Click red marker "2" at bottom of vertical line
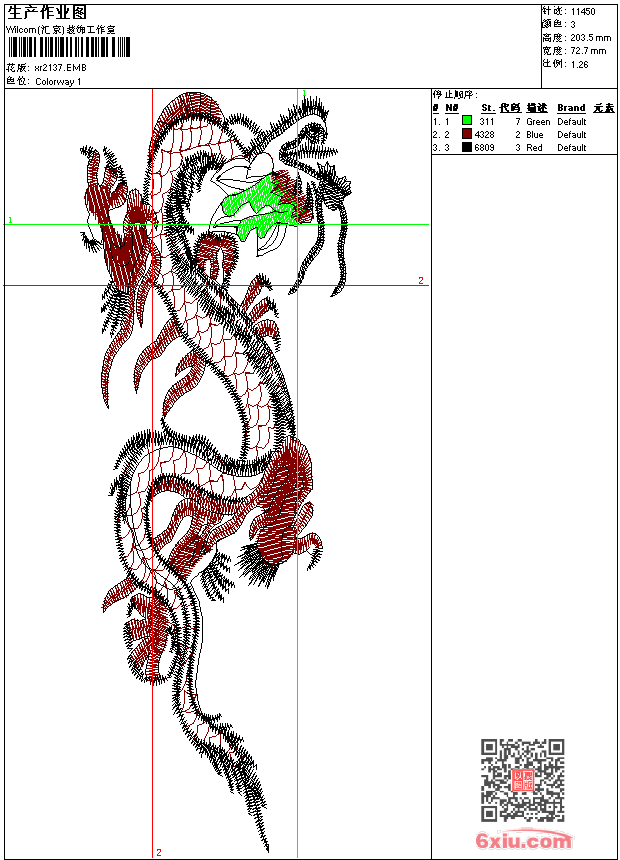Viewport: 620px width, 860px height. [159, 852]
